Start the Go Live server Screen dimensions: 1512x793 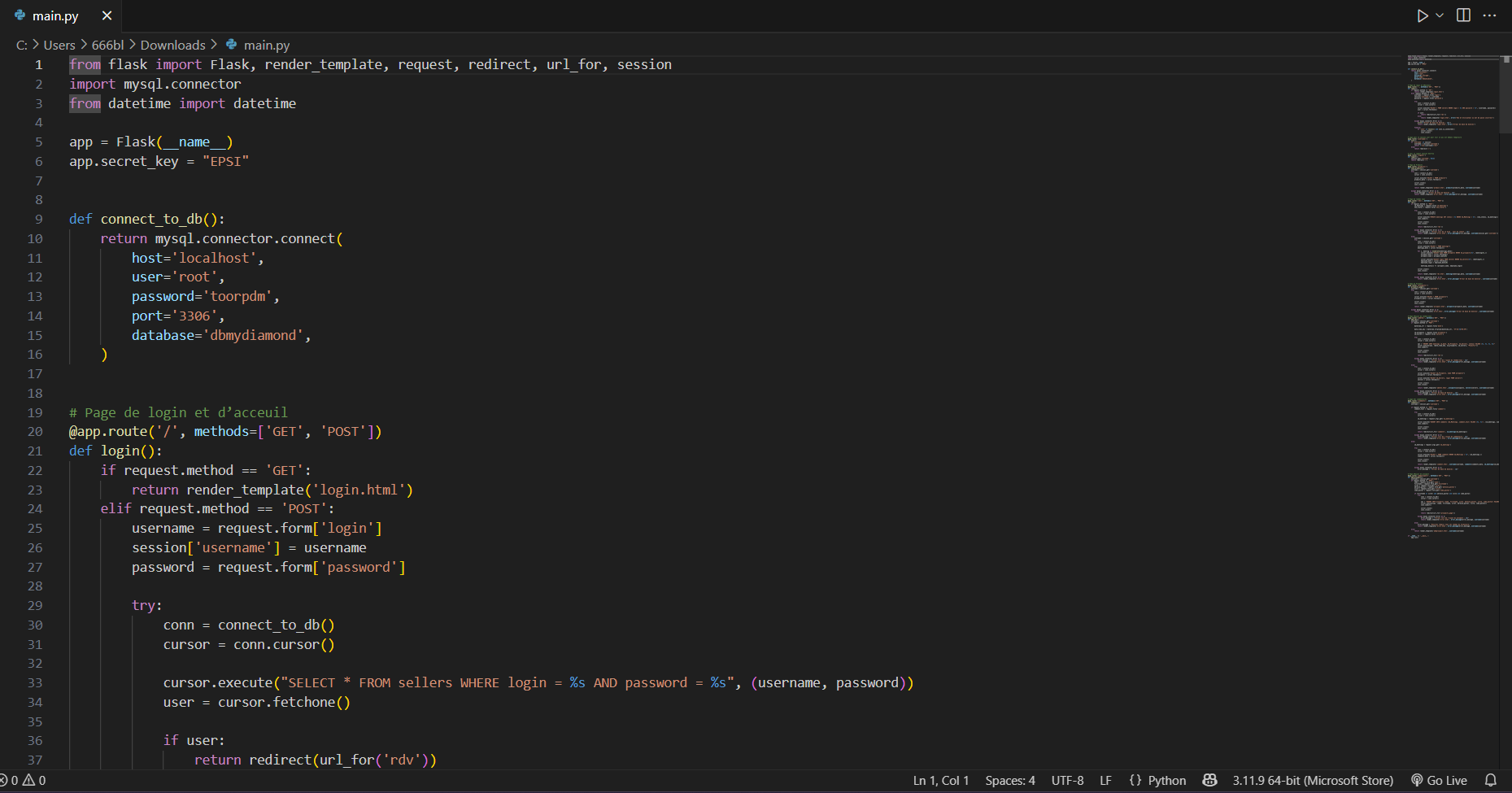click(1439, 780)
